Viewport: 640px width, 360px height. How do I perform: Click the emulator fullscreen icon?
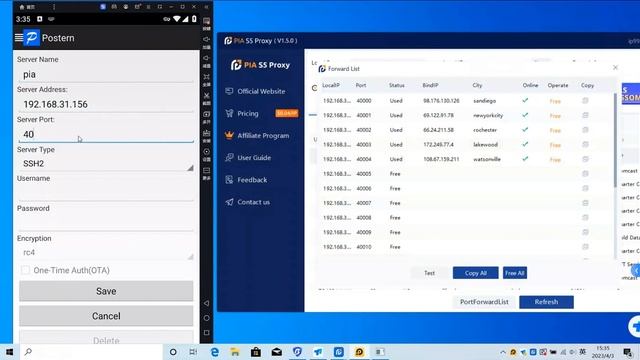coord(207,77)
